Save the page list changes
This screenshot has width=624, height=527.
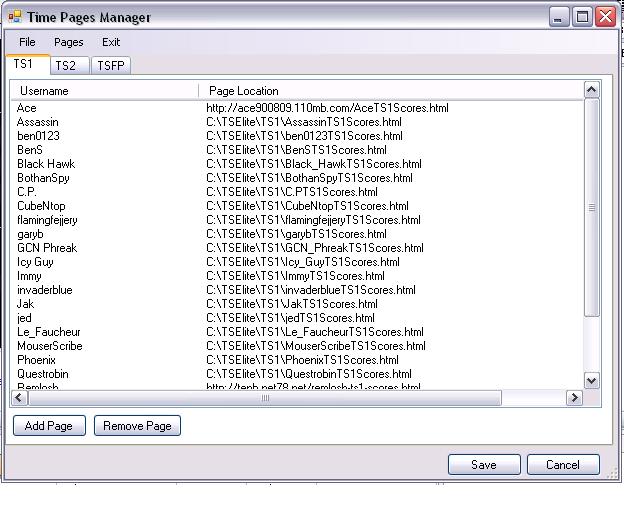coord(484,464)
